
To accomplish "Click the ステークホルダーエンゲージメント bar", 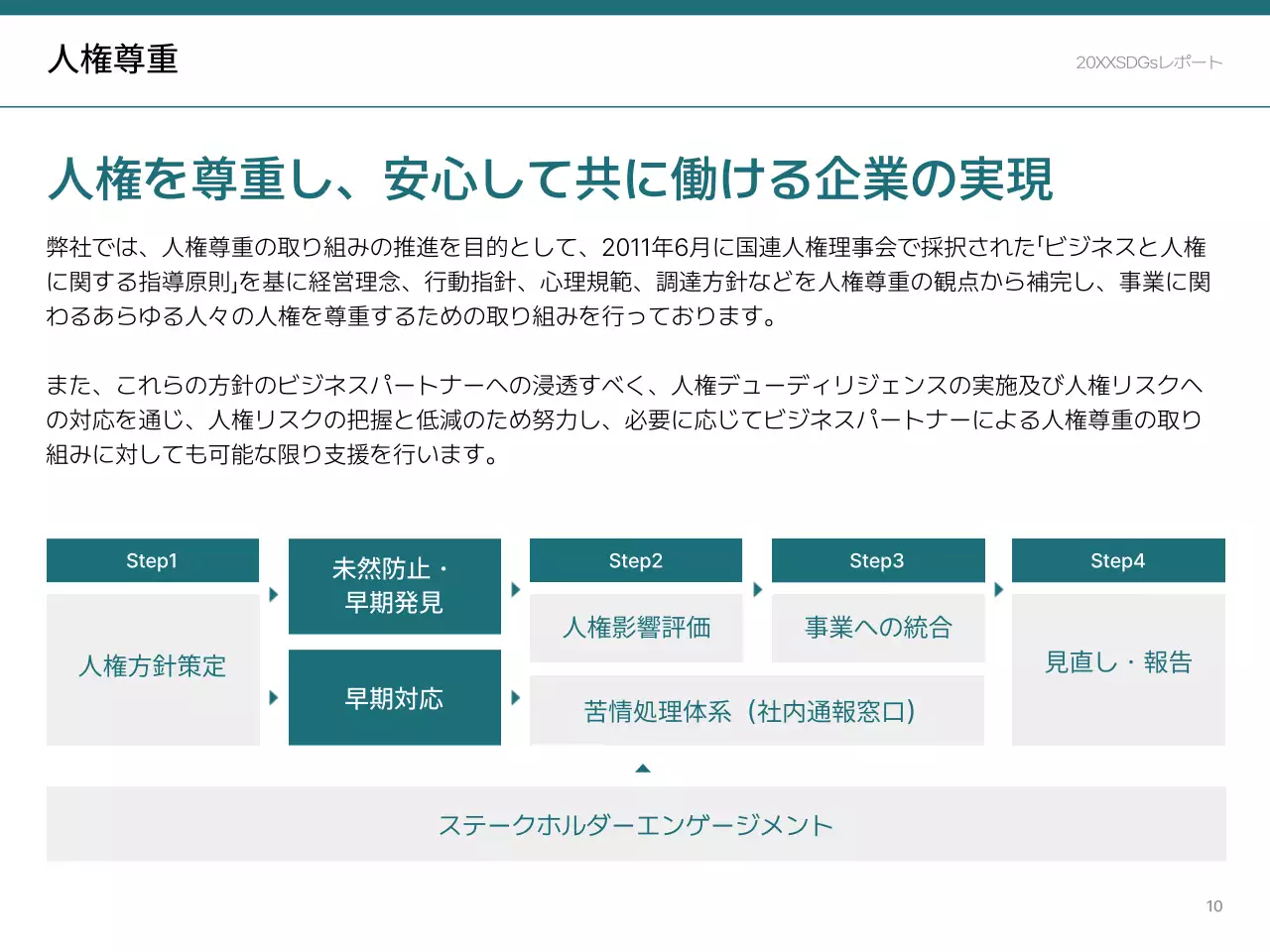I will 636,823.
